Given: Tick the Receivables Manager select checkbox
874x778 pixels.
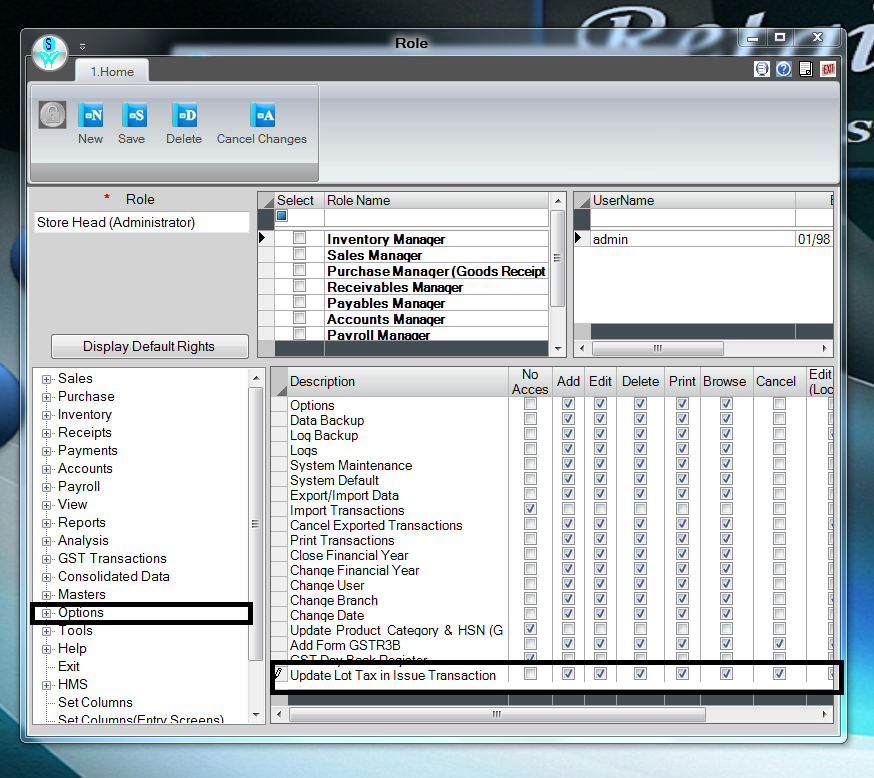Looking at the screenshot, I should click(299, 286).
